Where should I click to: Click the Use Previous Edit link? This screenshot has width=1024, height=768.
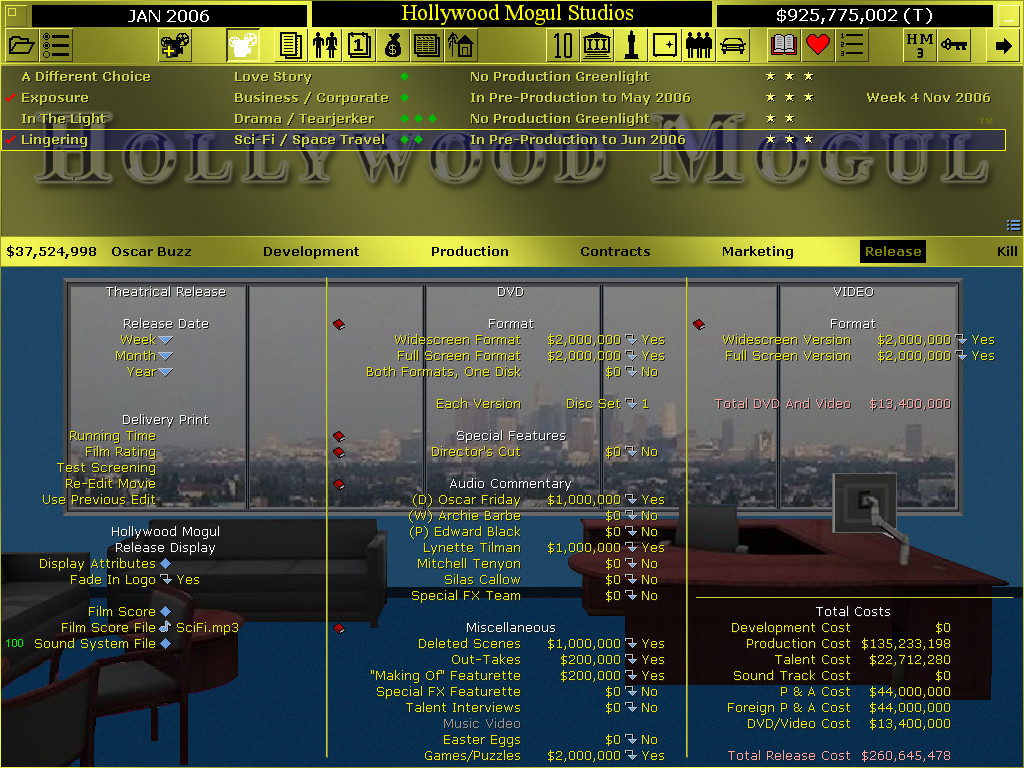click(x=99, y=500)
